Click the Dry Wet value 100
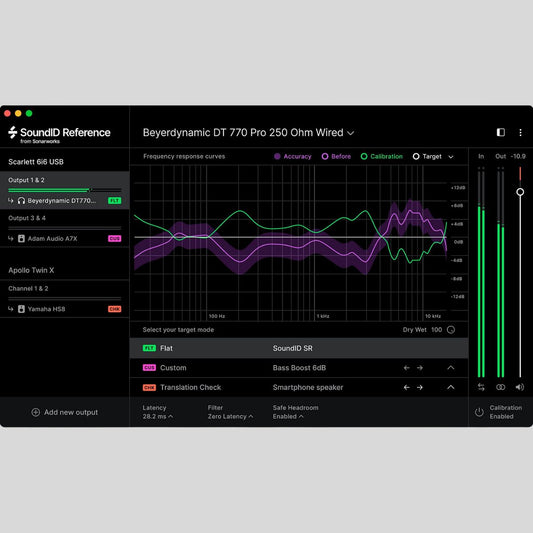 click(x=436, y=330)
